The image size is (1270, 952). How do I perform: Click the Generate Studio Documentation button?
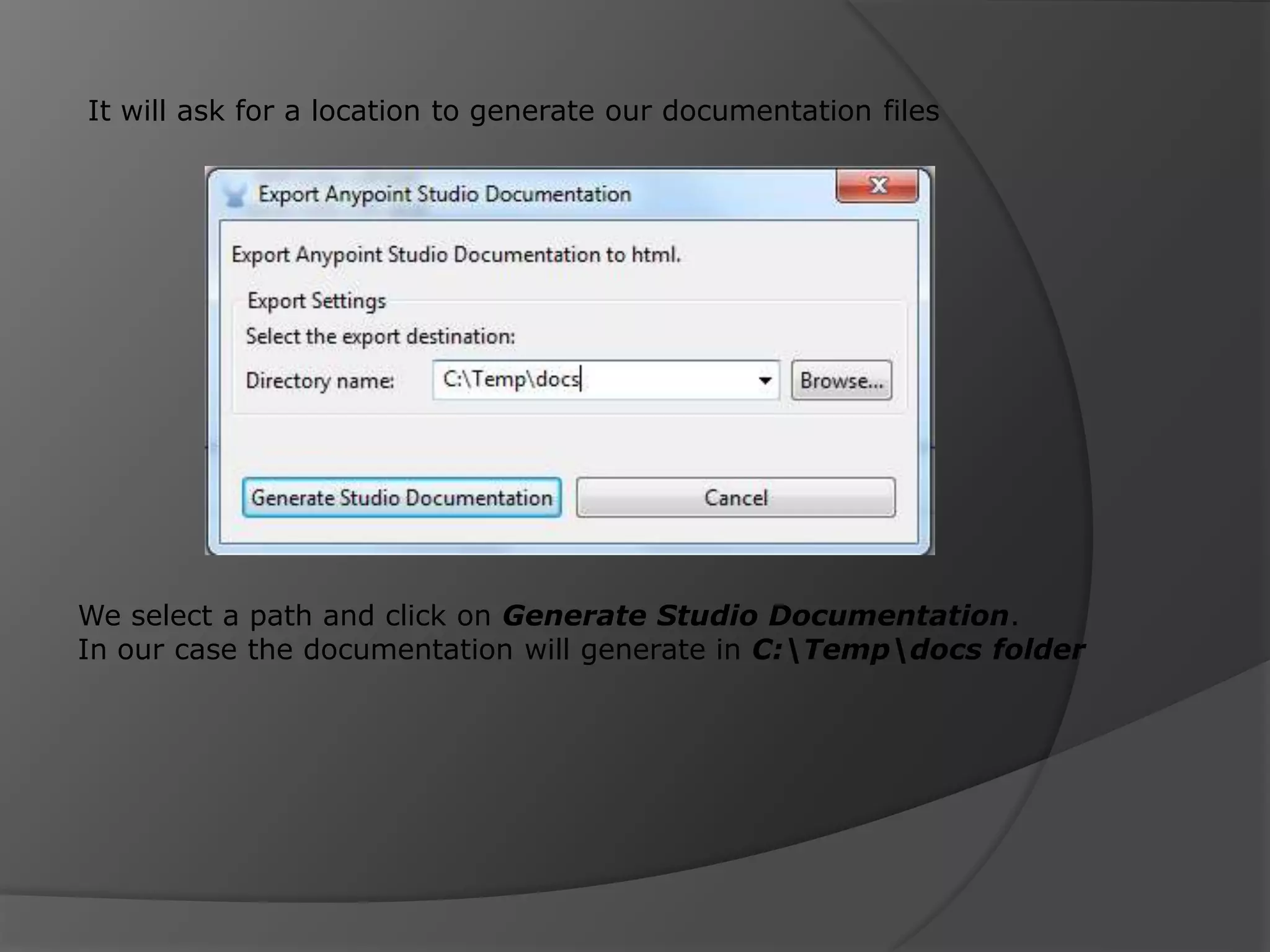(x=402, y=498)
